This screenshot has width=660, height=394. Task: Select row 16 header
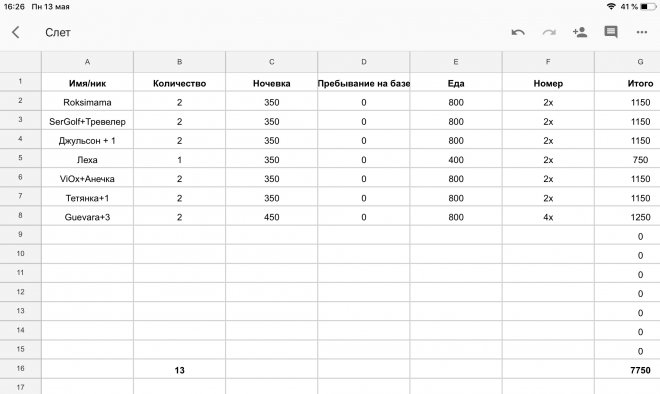(x=20, y=368)
